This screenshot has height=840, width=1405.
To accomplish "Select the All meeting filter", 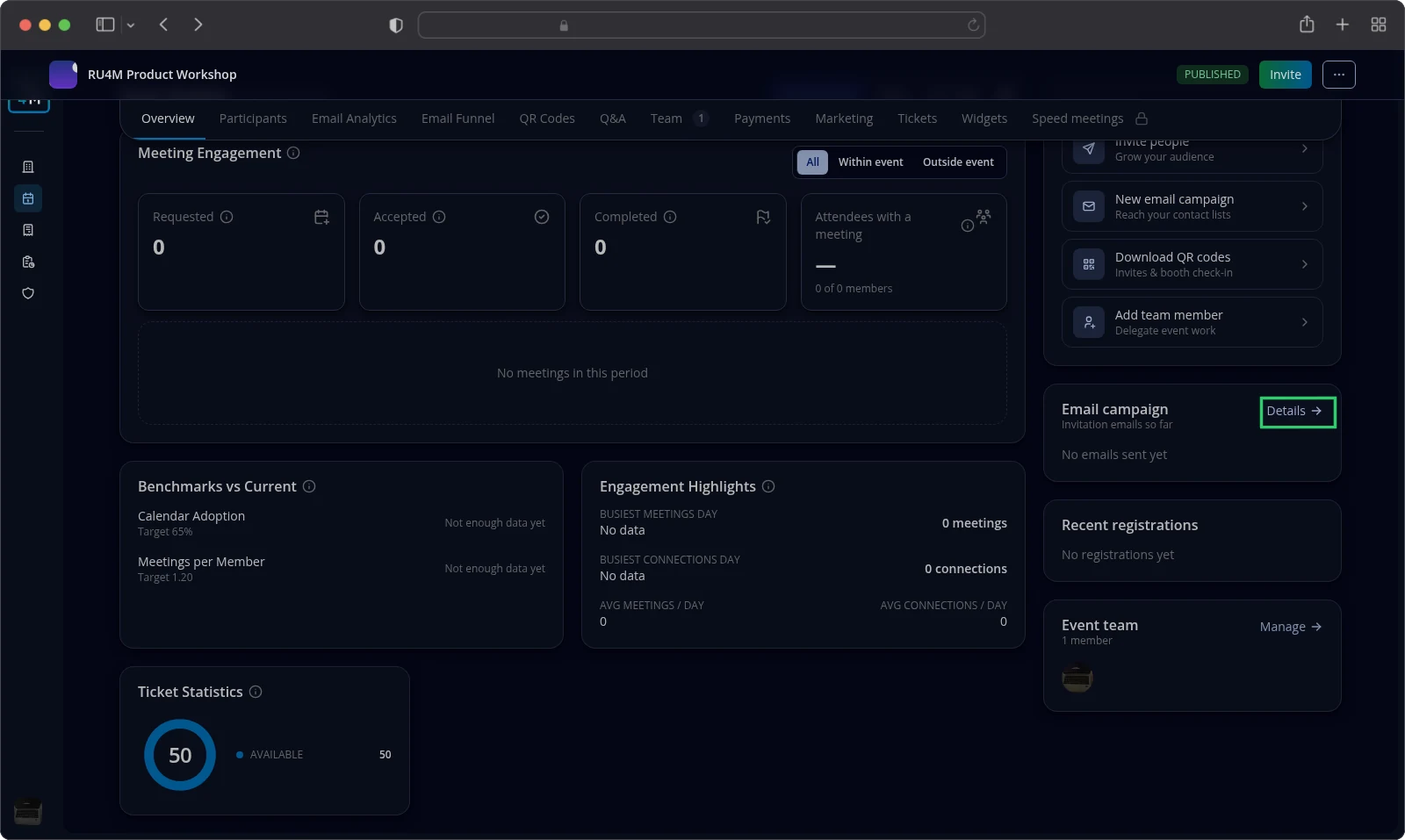I will pos(812,162).
